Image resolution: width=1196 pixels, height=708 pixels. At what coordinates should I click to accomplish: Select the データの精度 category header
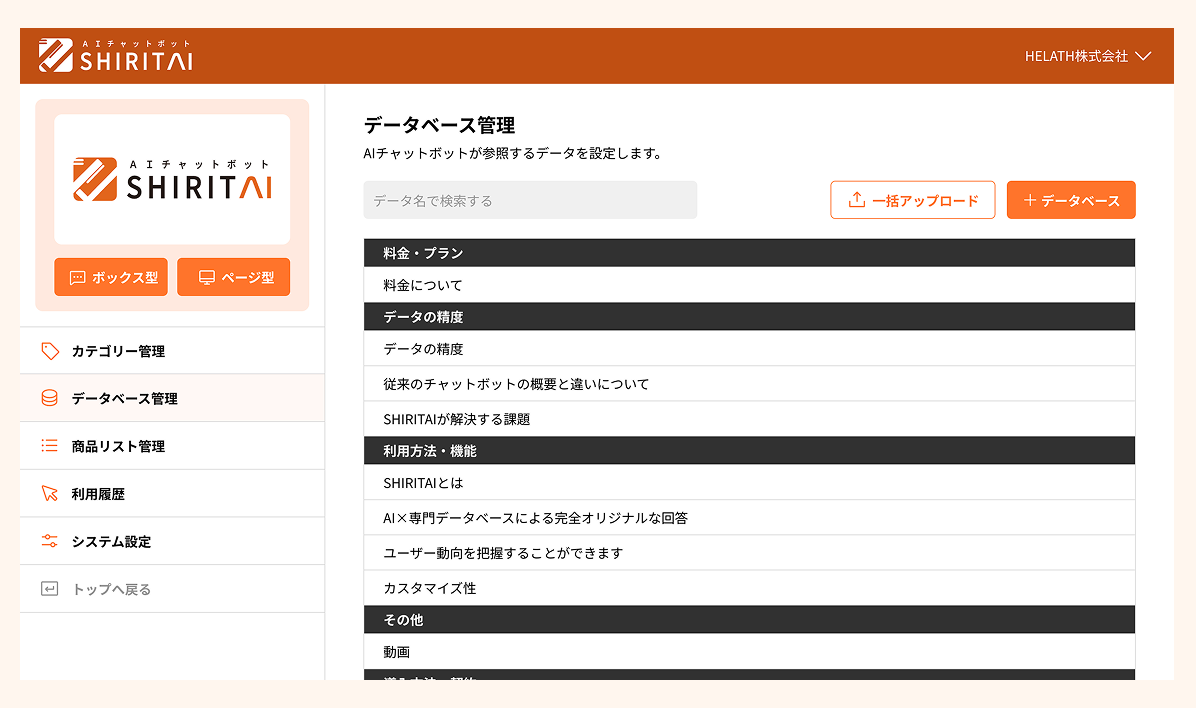click(x=749, y=316)
